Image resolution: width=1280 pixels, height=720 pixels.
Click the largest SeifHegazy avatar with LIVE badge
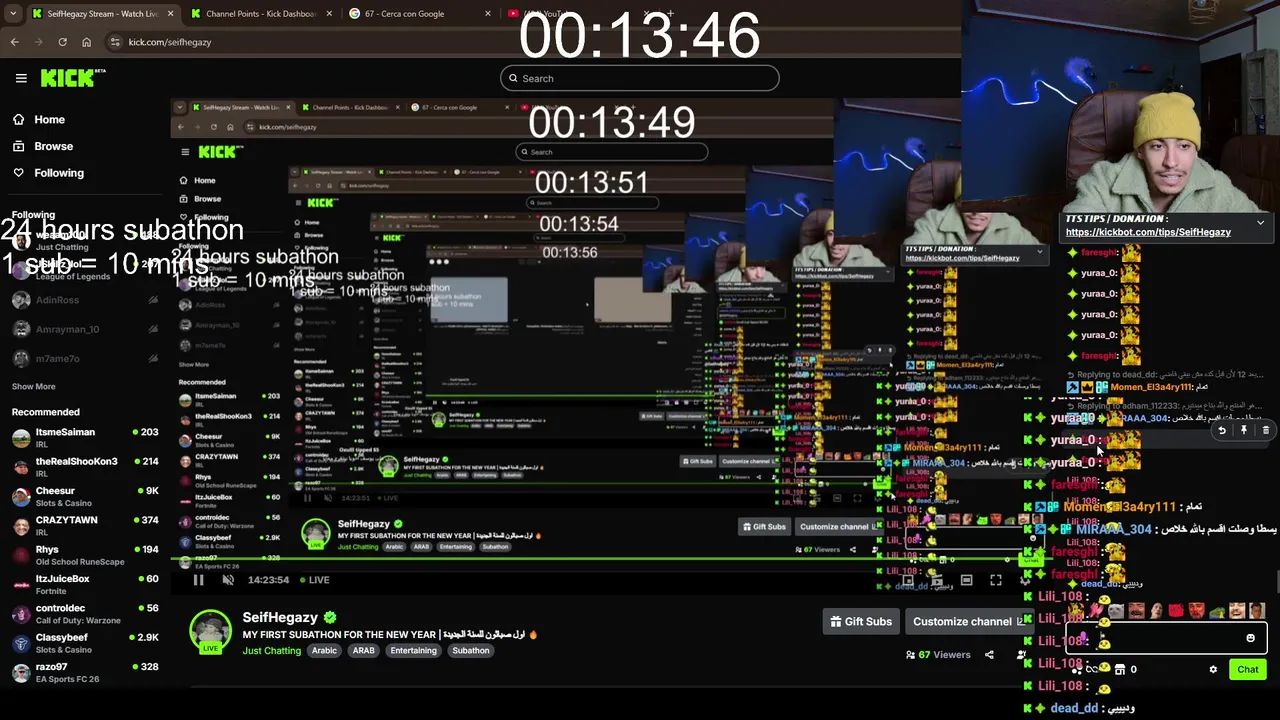tap(211, 632)
